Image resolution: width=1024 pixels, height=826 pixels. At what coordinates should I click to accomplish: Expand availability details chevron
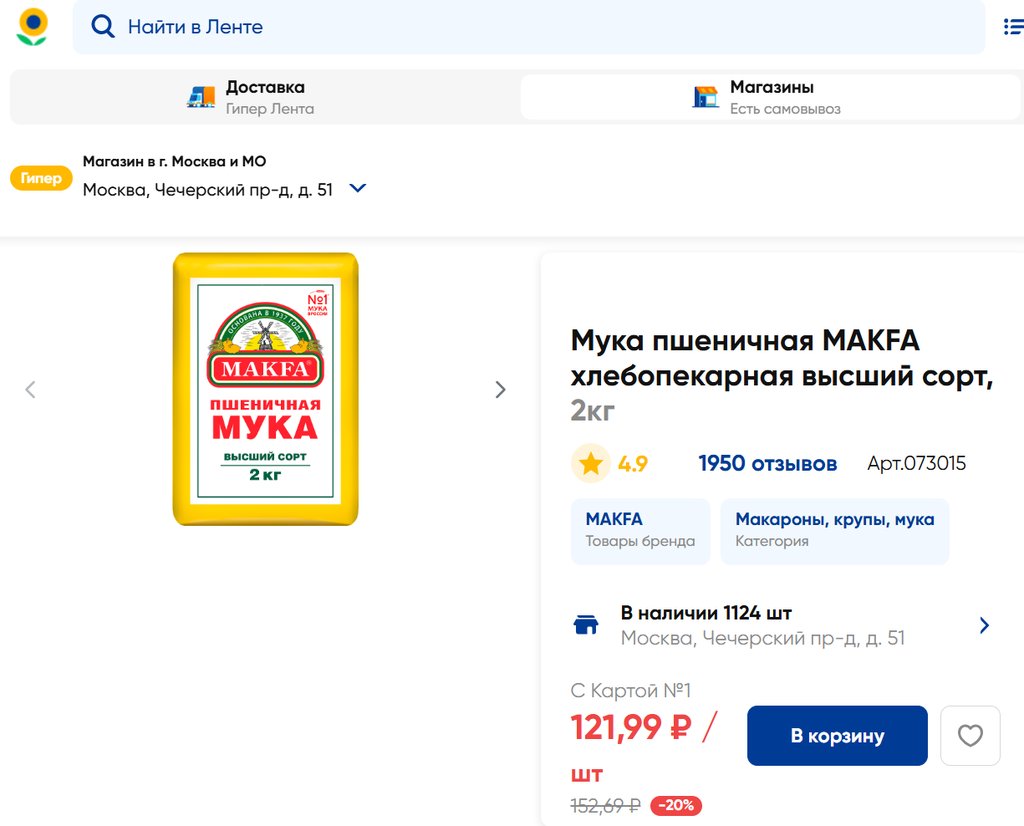(x=984, y=625)
